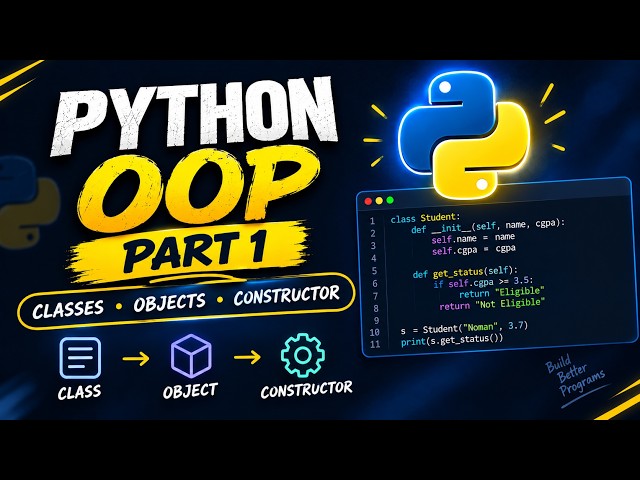
Task: Click "CONSTRUCTOR" in the outlined pill
Action: (x=287, y=295)
